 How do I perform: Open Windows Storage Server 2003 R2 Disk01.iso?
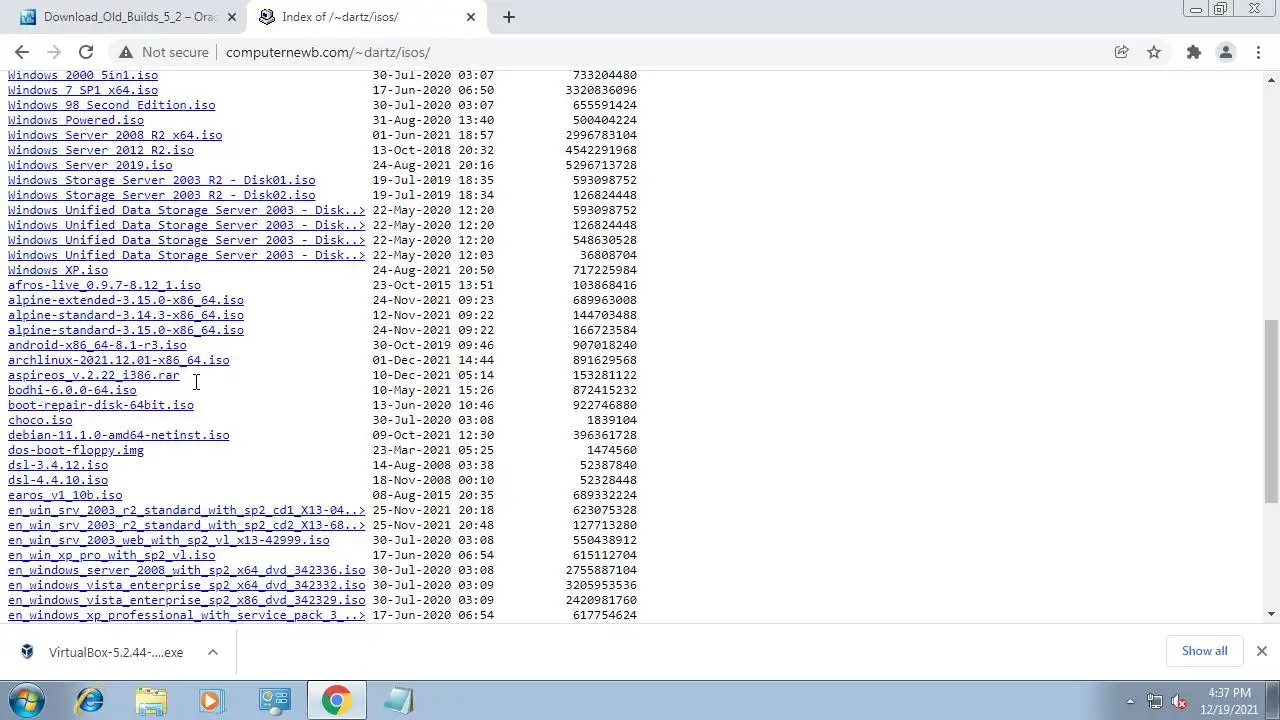click(x=161, y=180)
